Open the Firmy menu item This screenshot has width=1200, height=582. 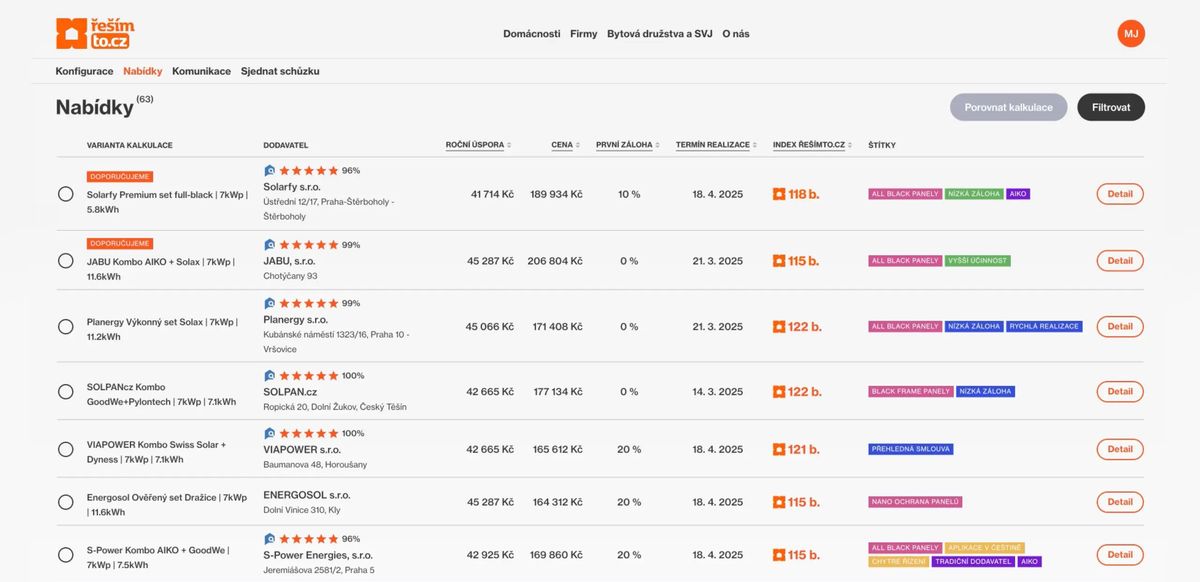click(583, 34)
